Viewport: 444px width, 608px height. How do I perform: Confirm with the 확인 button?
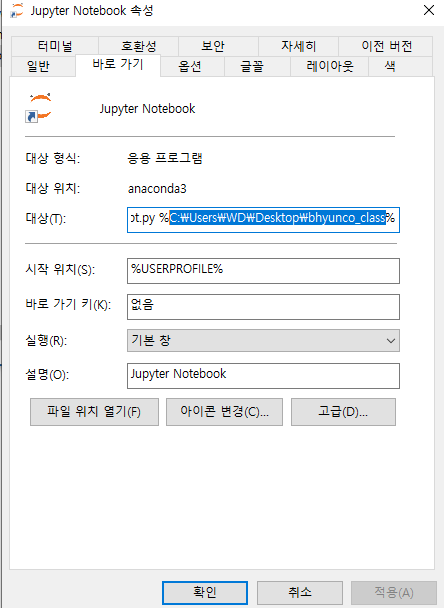pyautogui.click(x=205, y=592)
